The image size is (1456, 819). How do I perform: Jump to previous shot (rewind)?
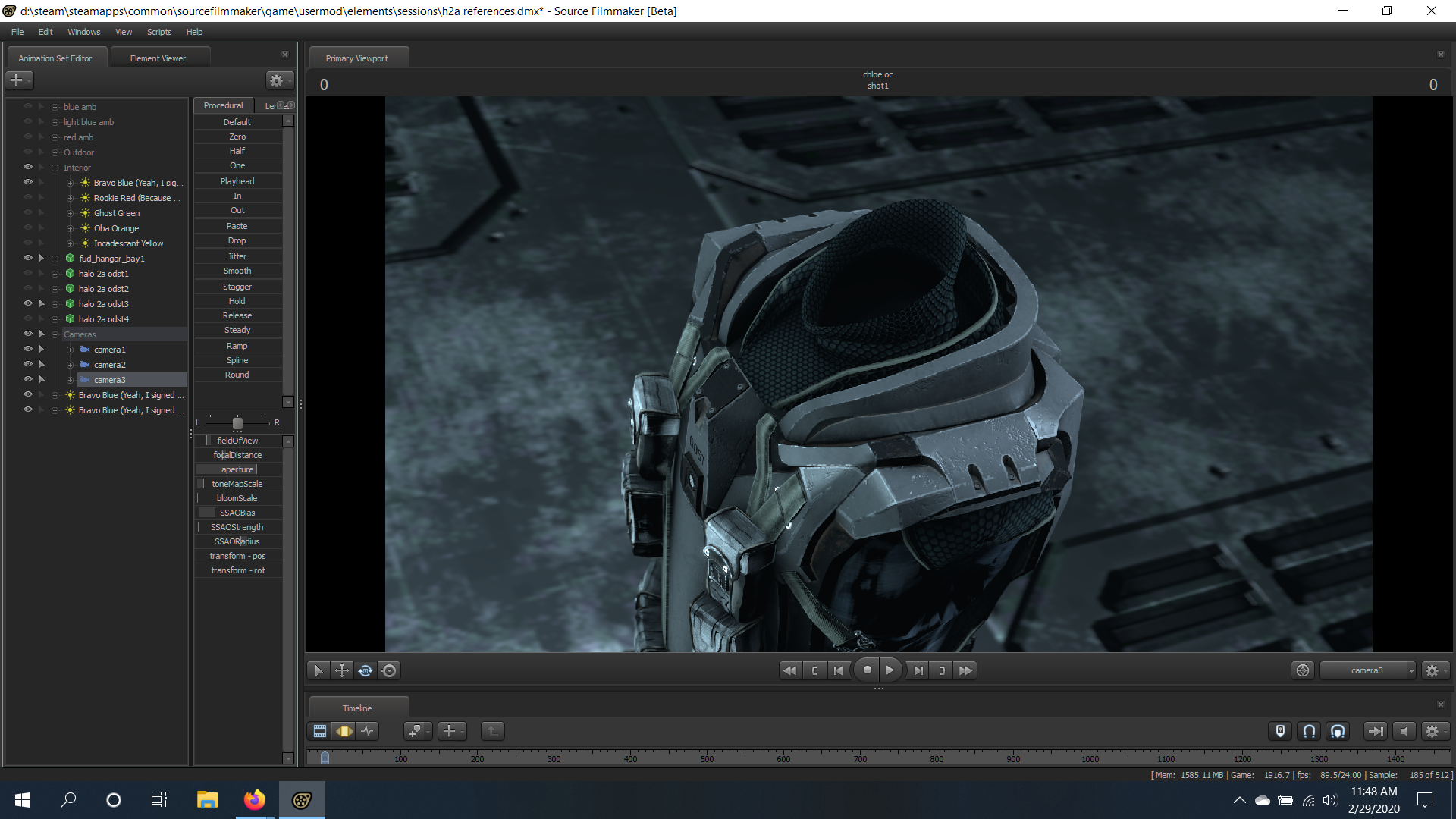coord(789,670)
